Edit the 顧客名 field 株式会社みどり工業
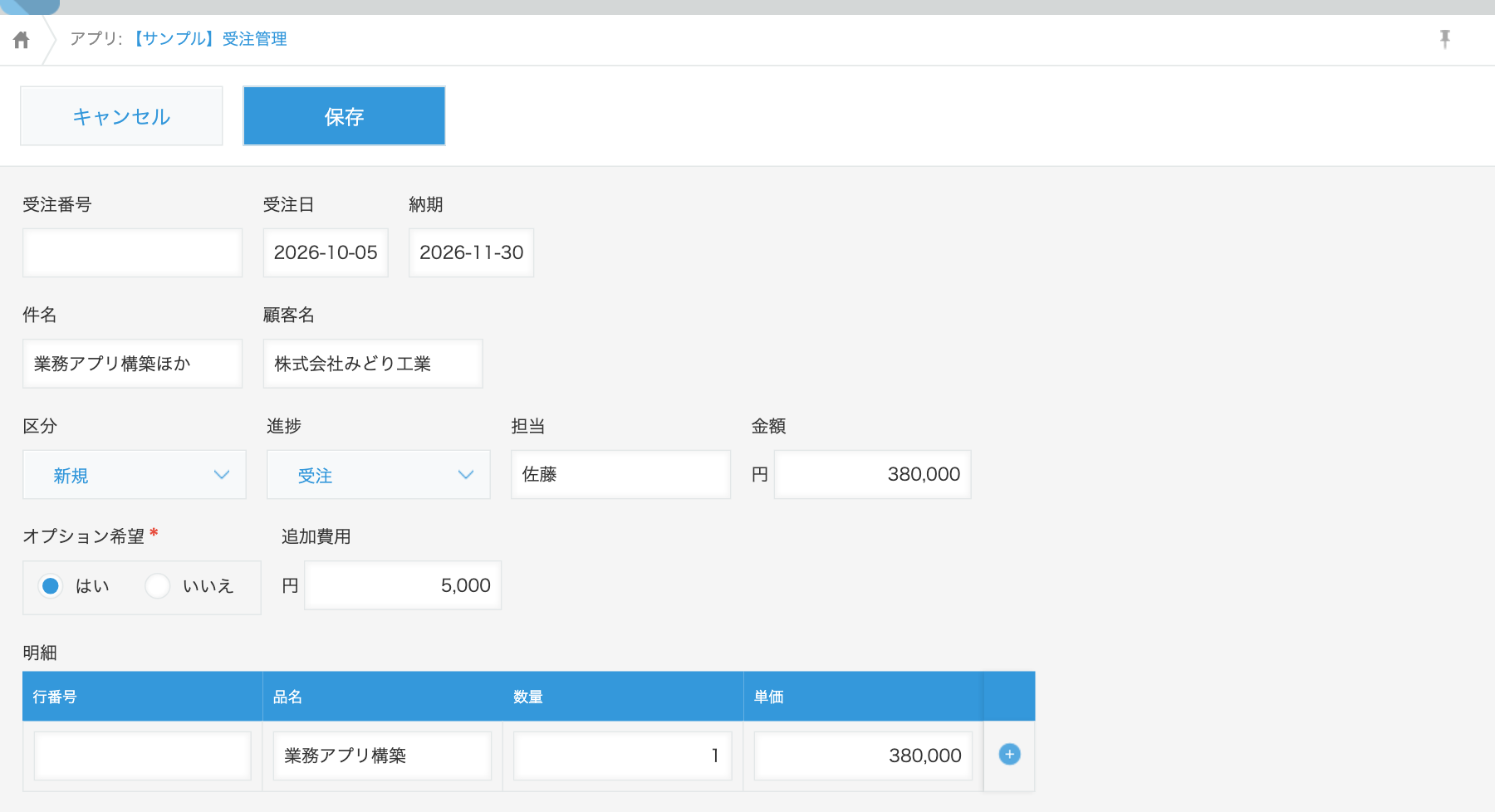Image resolution: width=1495 pixels, height=812 pixels. [x=373, y=364]
